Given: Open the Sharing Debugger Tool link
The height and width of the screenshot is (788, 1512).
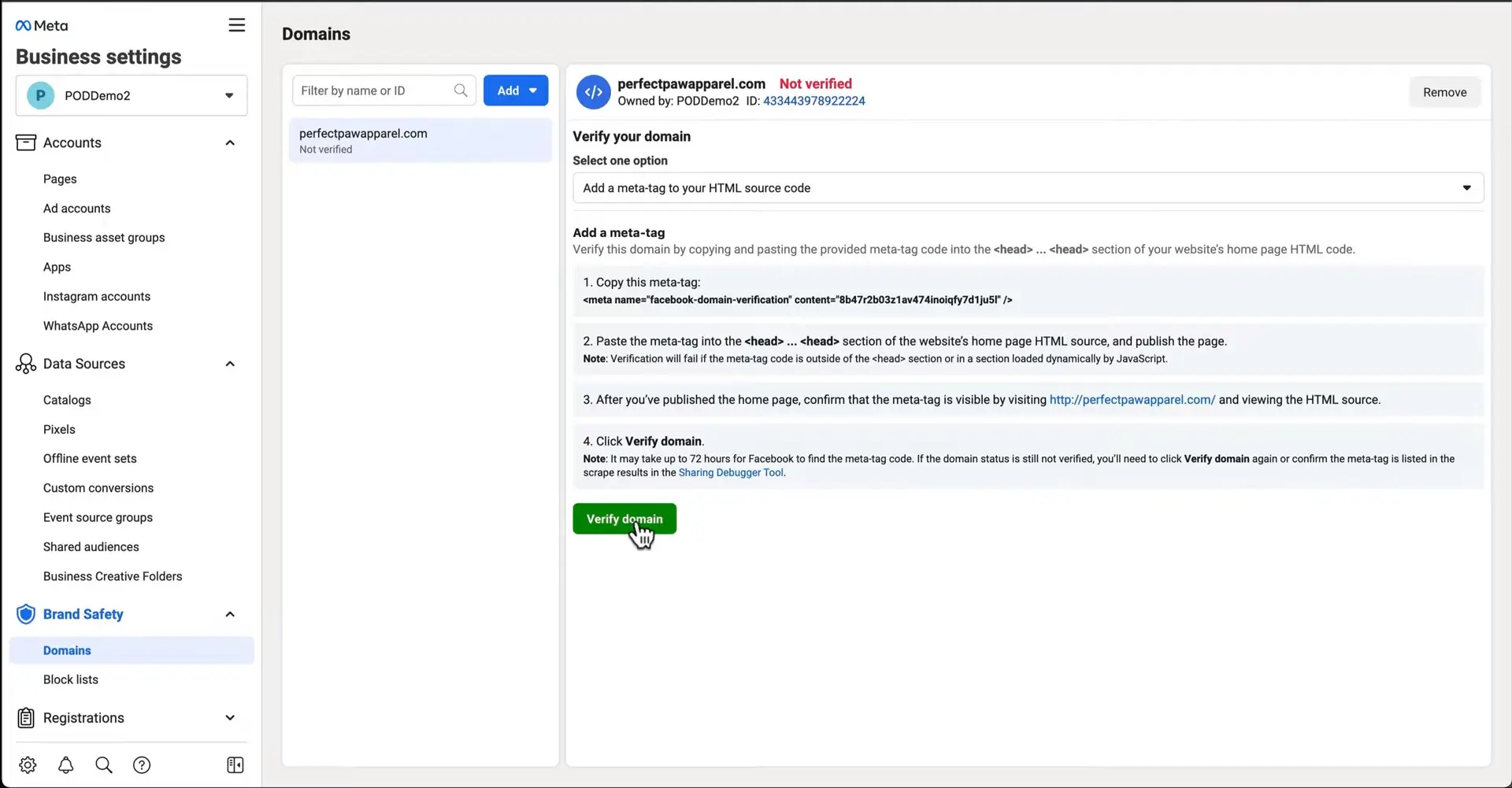Looking at the screenshot, I should point(731,473).
